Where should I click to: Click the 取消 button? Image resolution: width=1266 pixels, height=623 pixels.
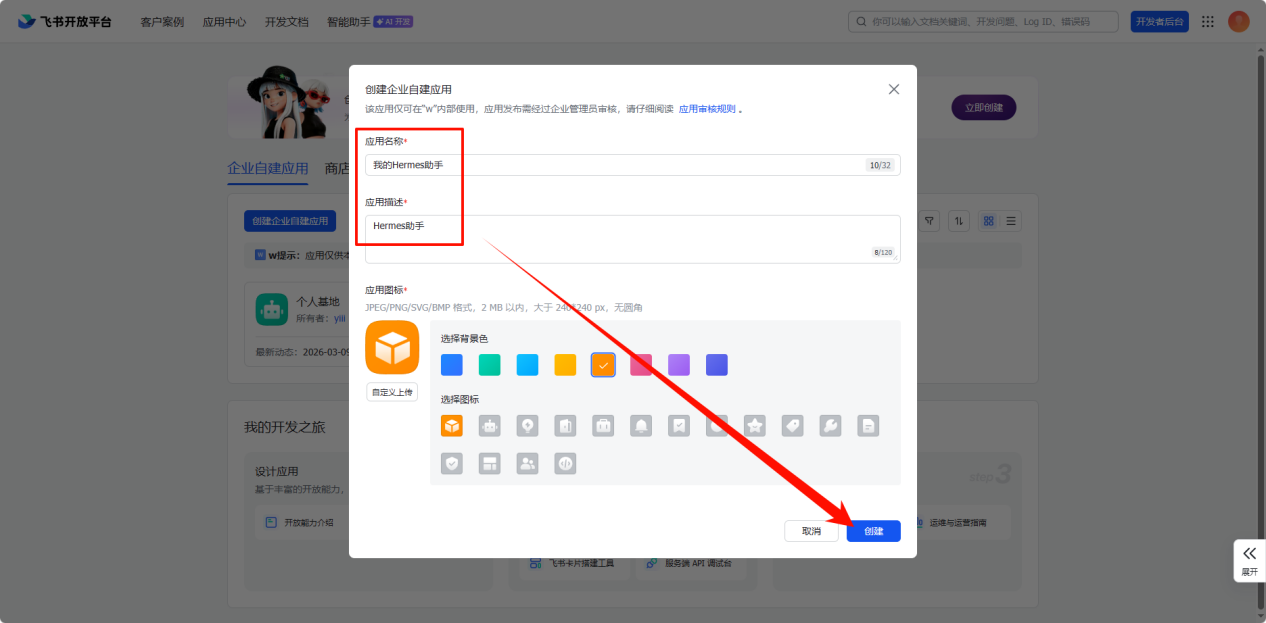tap(811, 531)
